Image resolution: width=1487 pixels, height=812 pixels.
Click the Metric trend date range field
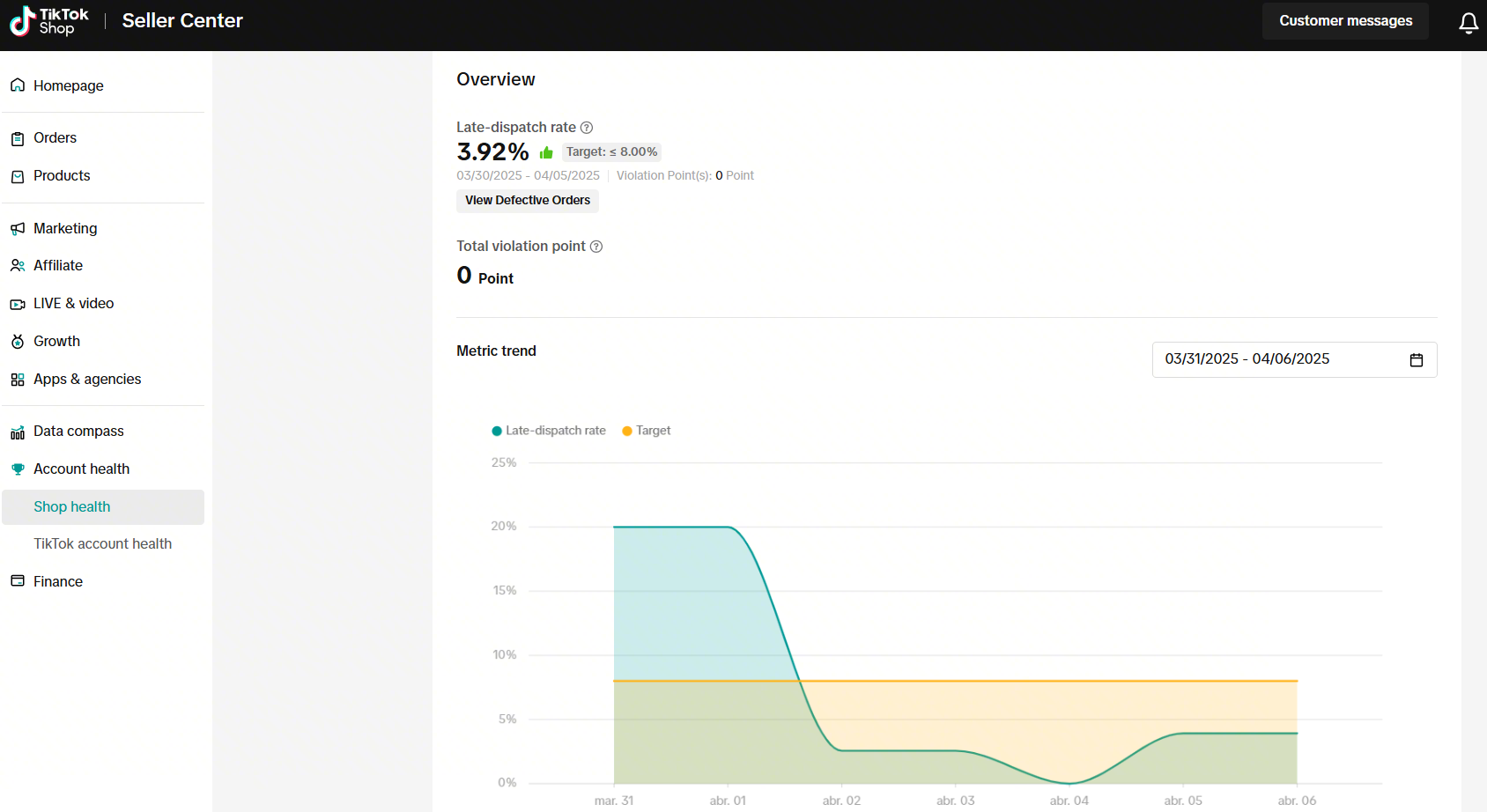[1277, 359]
